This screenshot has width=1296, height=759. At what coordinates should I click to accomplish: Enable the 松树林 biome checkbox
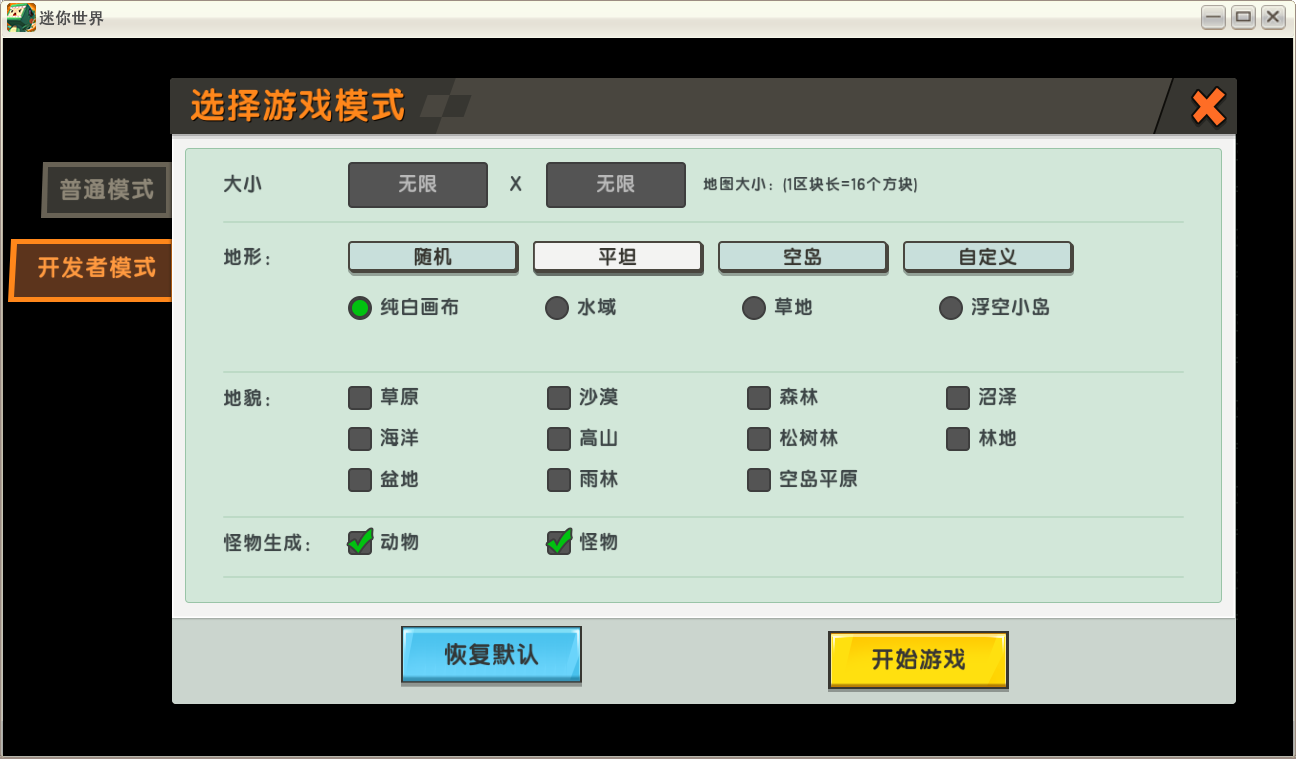click(x=759, y=439)
